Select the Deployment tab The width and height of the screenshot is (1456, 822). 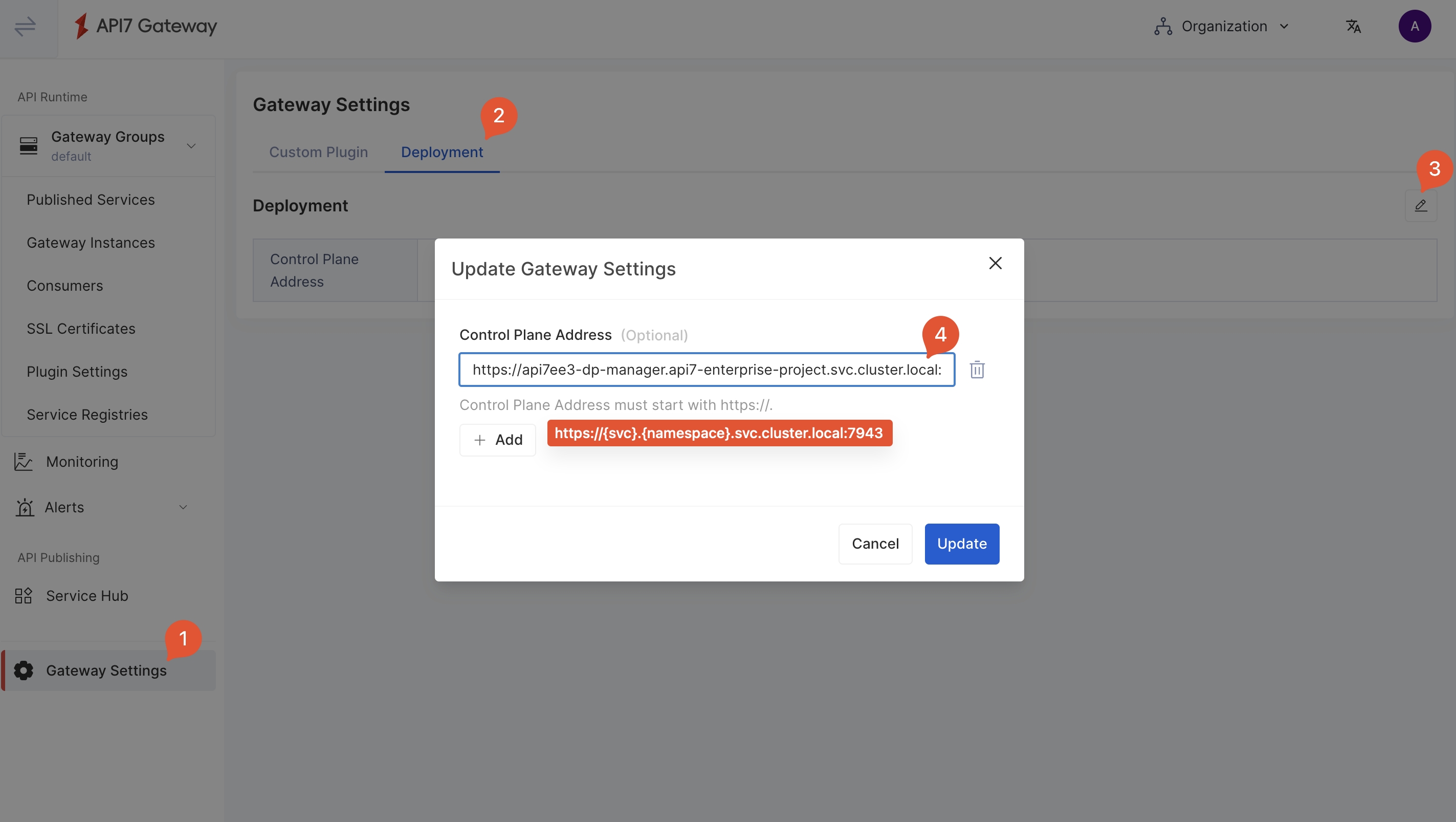point(442,152)
